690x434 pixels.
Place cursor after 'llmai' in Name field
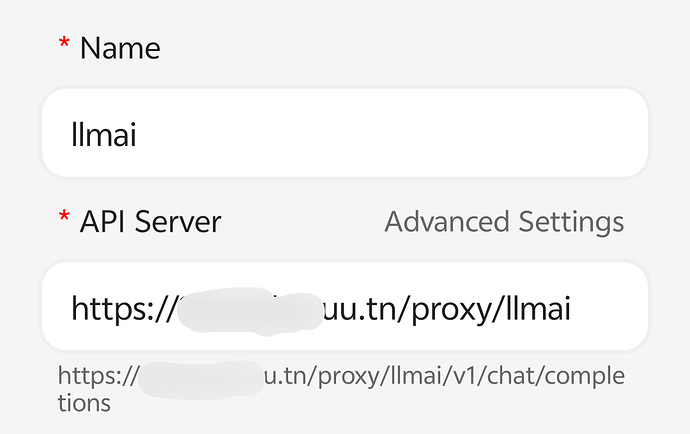point(139,134)
